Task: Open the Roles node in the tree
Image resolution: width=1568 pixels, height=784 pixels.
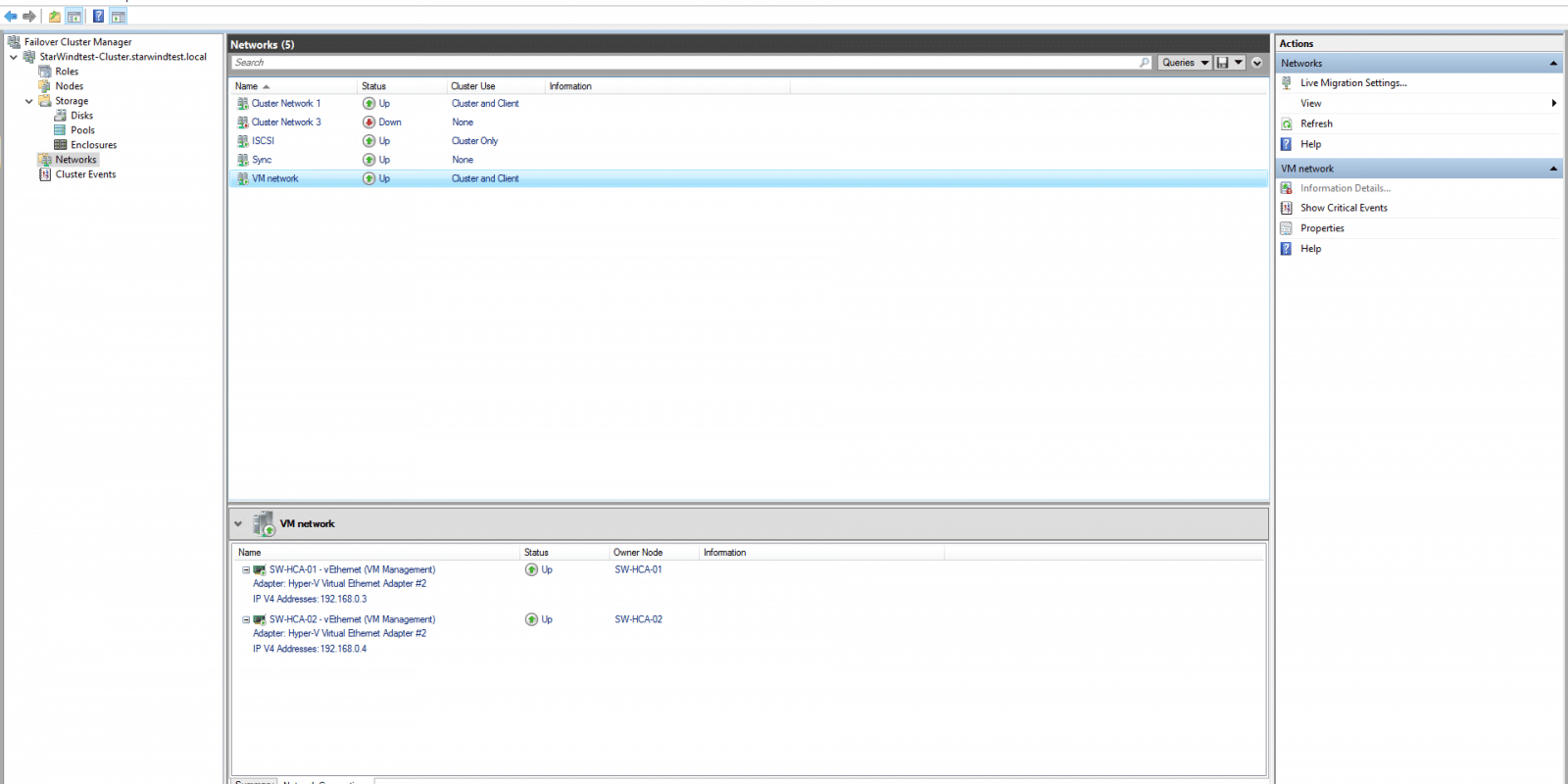Action: tap(67, 72)
